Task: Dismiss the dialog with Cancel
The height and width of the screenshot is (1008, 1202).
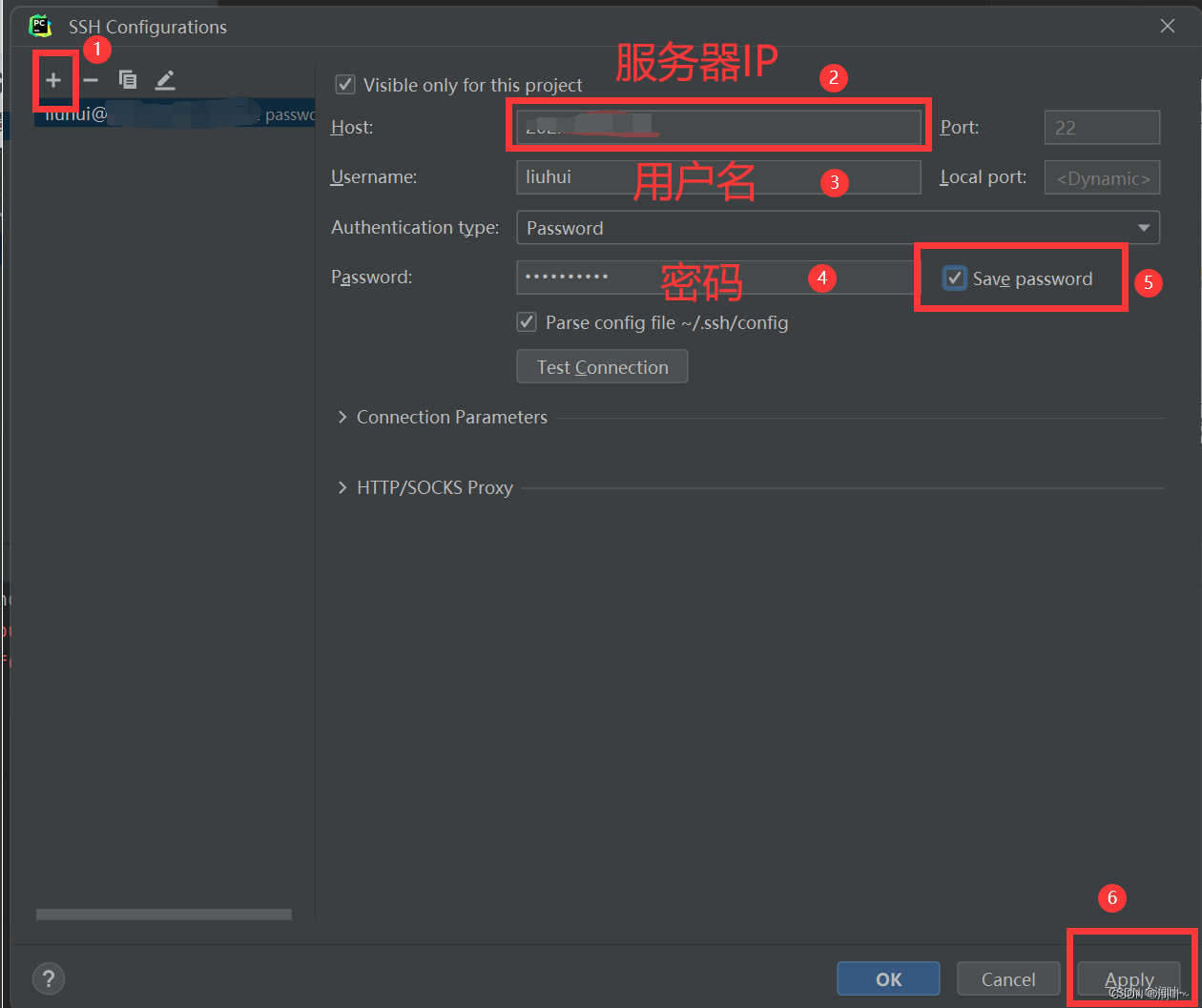Action: pos(1007,978)
